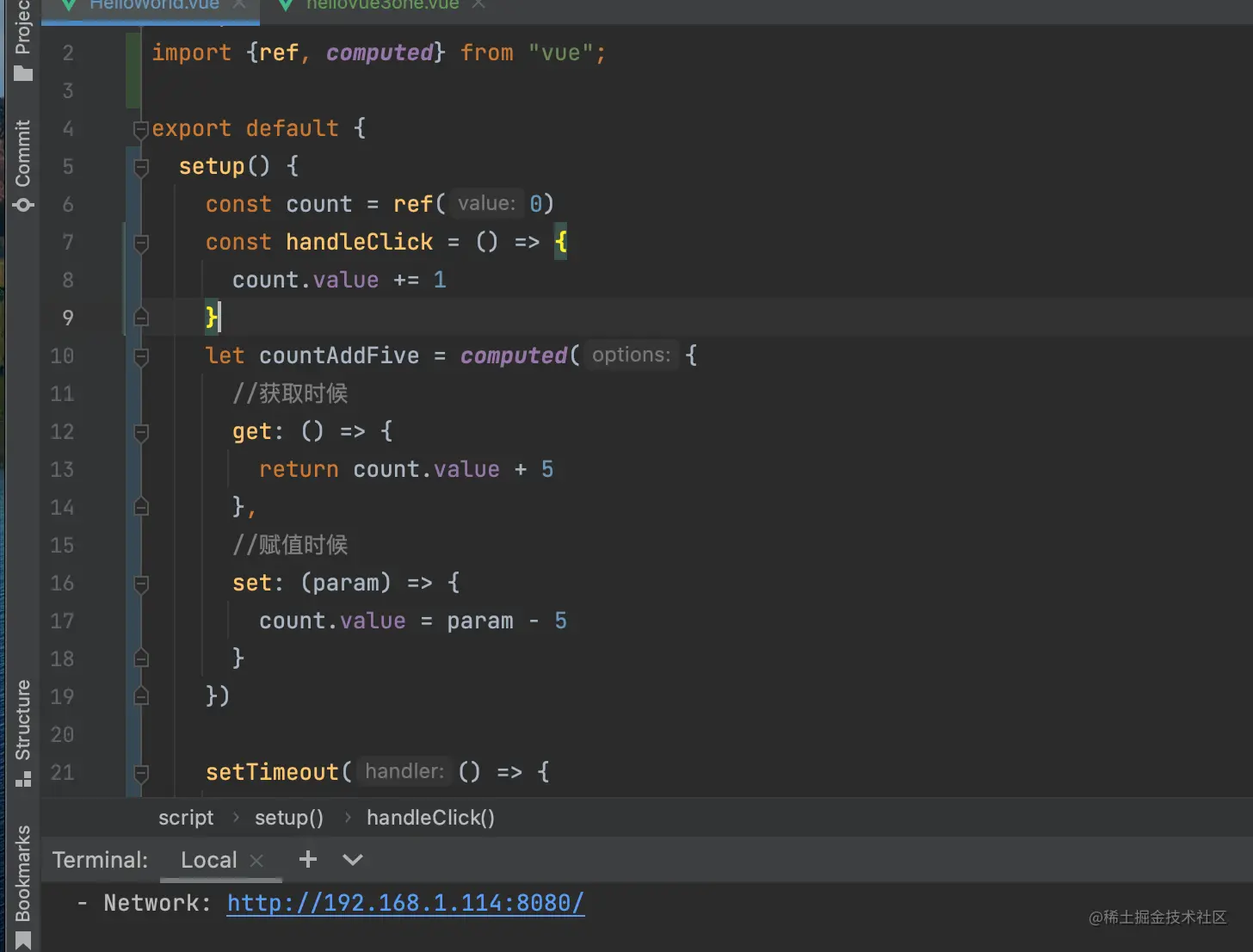Click line number 13 in the gutter
The width and height of the screenshot is (1253, 952).
62,470
